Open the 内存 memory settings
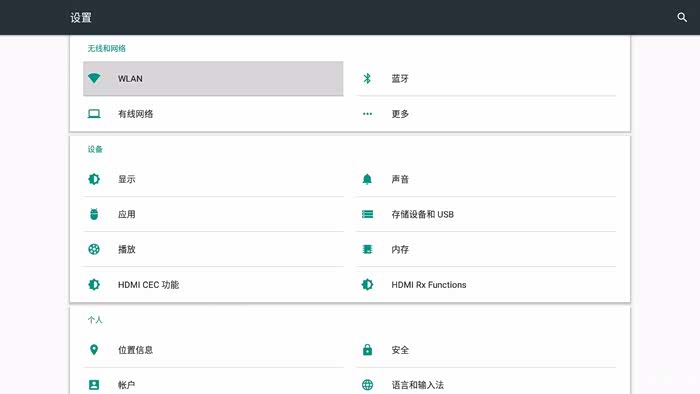 pos(487,249)
